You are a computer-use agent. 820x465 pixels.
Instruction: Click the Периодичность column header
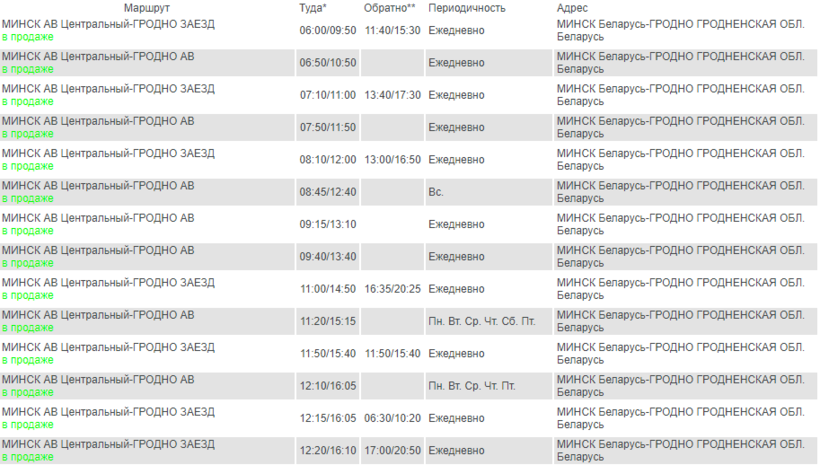(x=466, y=8)
